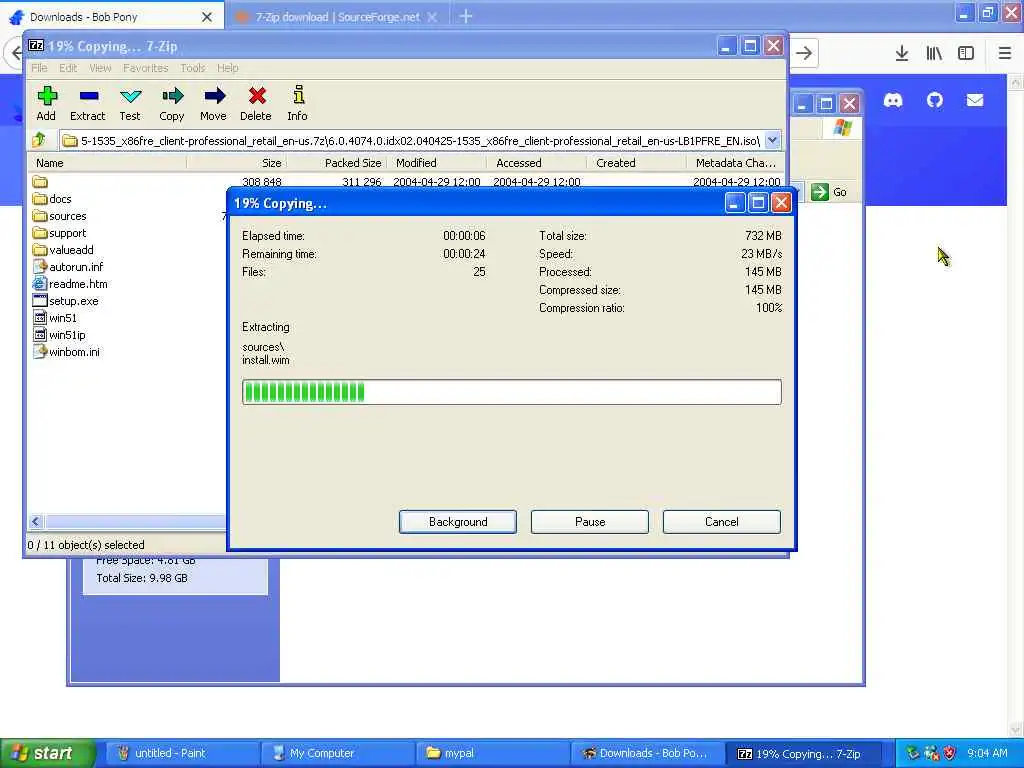Switch to My Computer in taskbar
The height and width of the screenshot is (768, 1024).
(x=336, y=753)
